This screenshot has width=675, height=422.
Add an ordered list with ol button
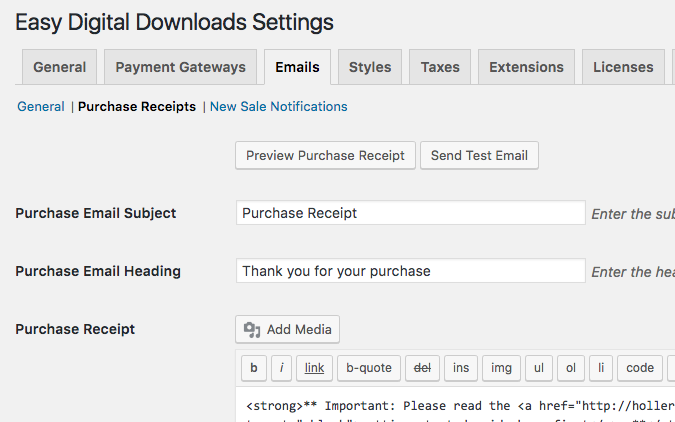click(571, 368)
